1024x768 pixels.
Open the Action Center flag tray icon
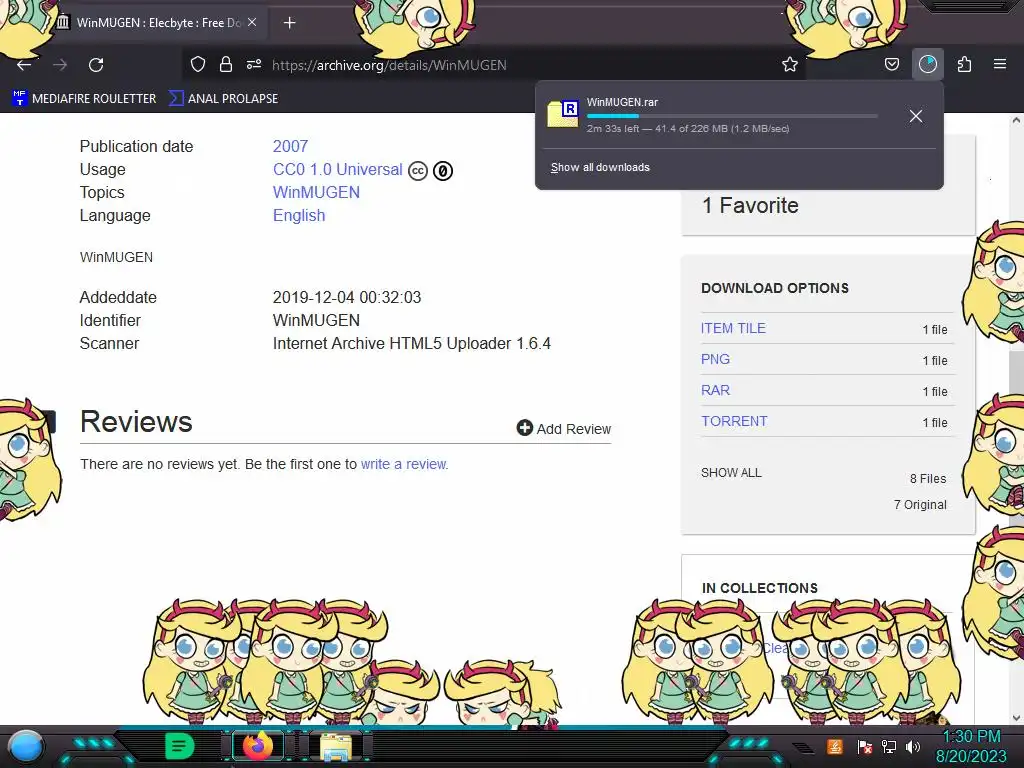coord(865,746)
